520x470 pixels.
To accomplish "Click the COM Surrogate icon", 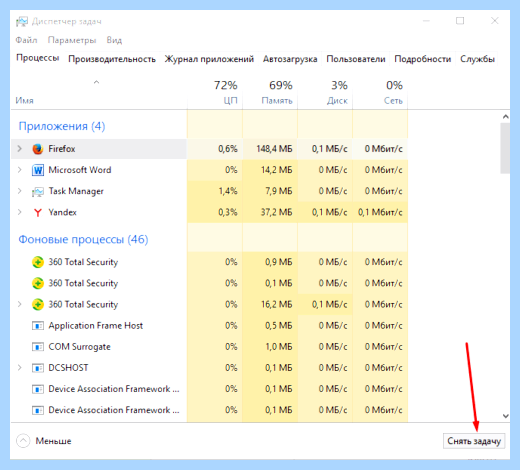I will click(38, 347).
